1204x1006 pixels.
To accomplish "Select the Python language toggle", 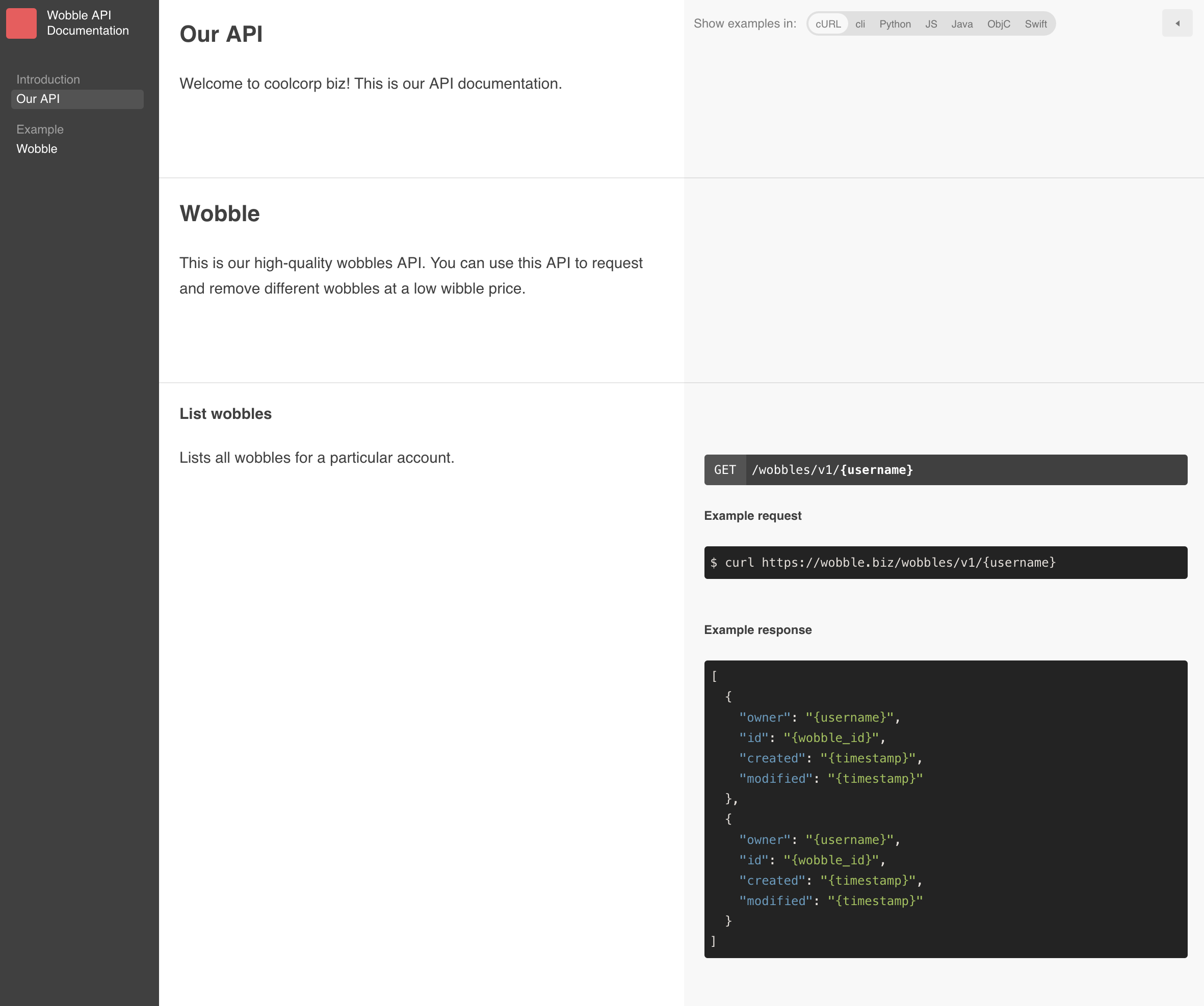I will [893, 23].
